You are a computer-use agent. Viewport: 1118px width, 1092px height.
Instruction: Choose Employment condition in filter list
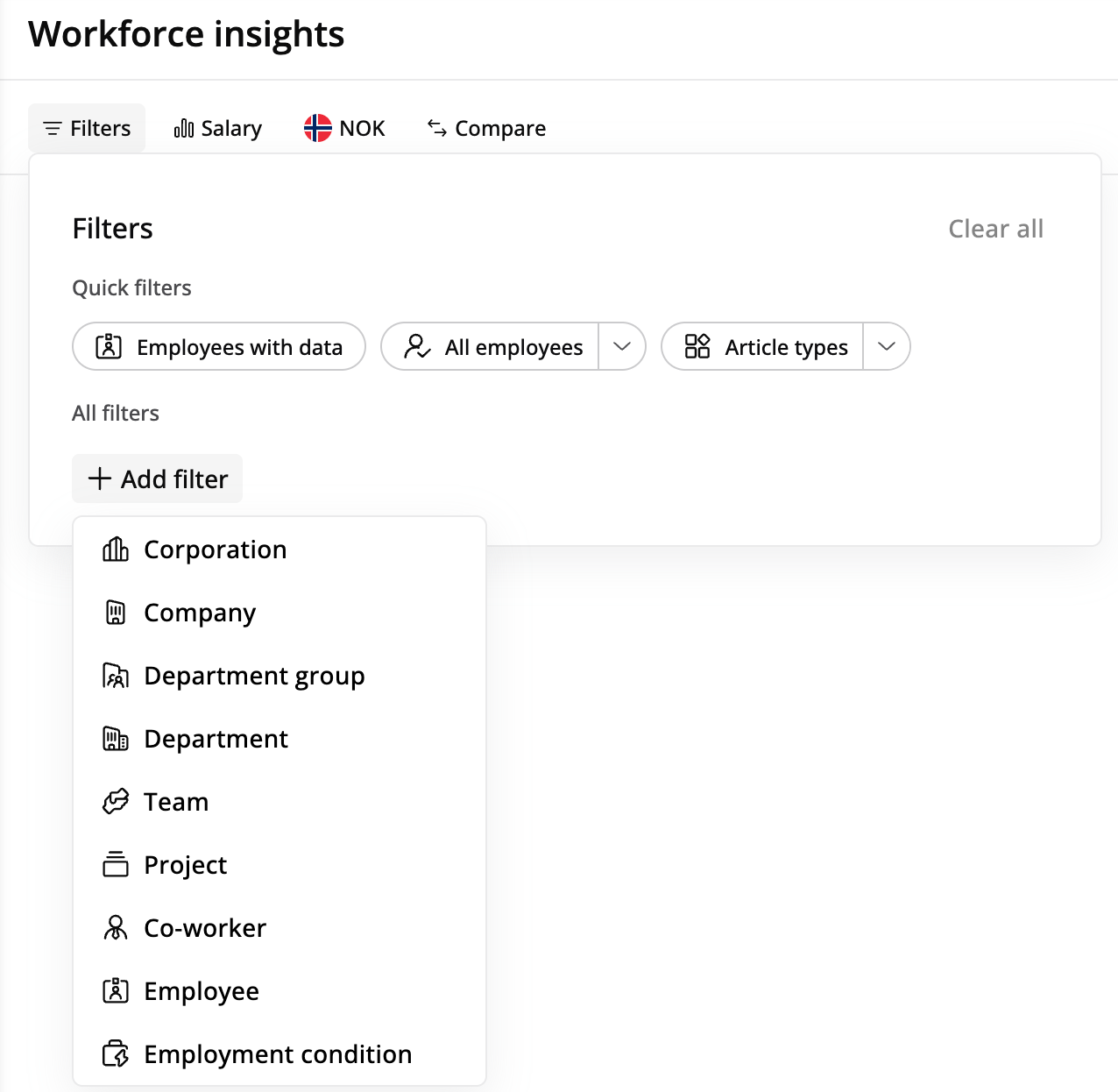[x=277, y=1054]
